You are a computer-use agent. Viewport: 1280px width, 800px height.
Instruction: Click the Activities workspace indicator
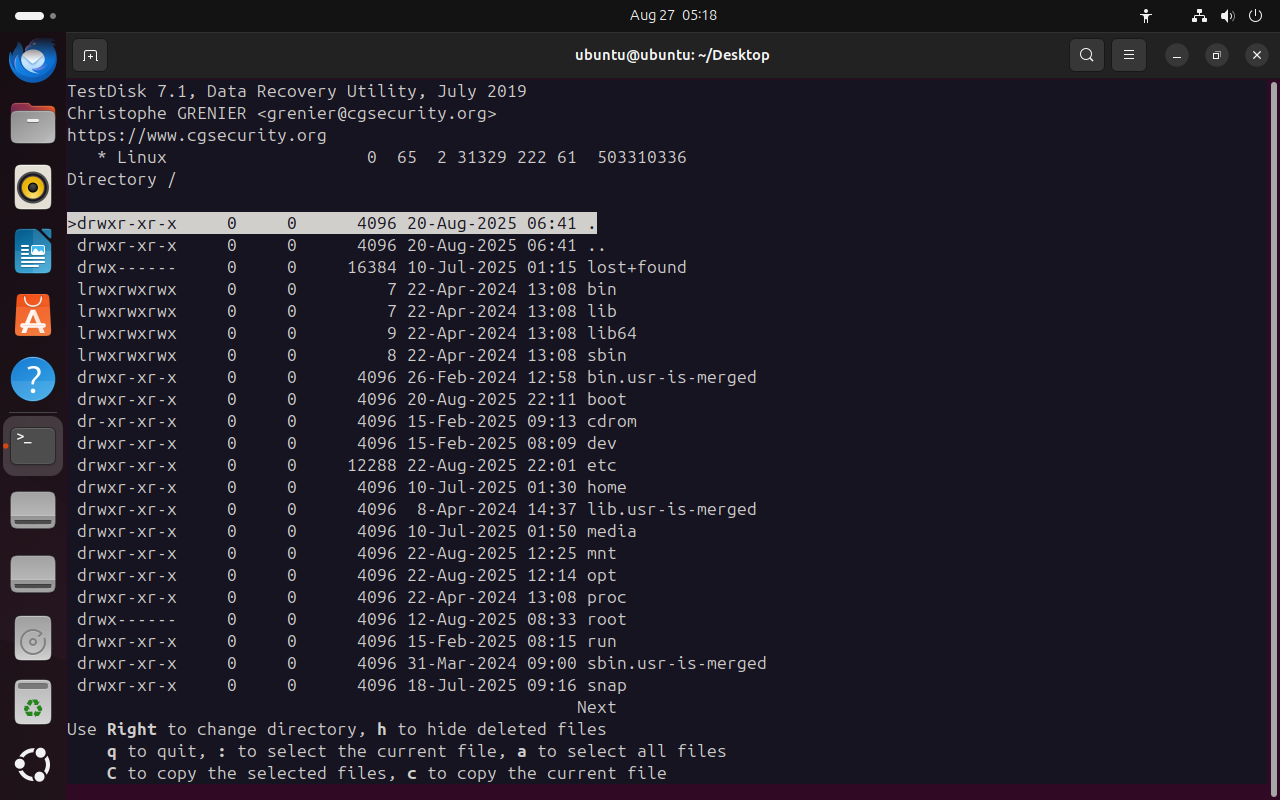(35, 16)
